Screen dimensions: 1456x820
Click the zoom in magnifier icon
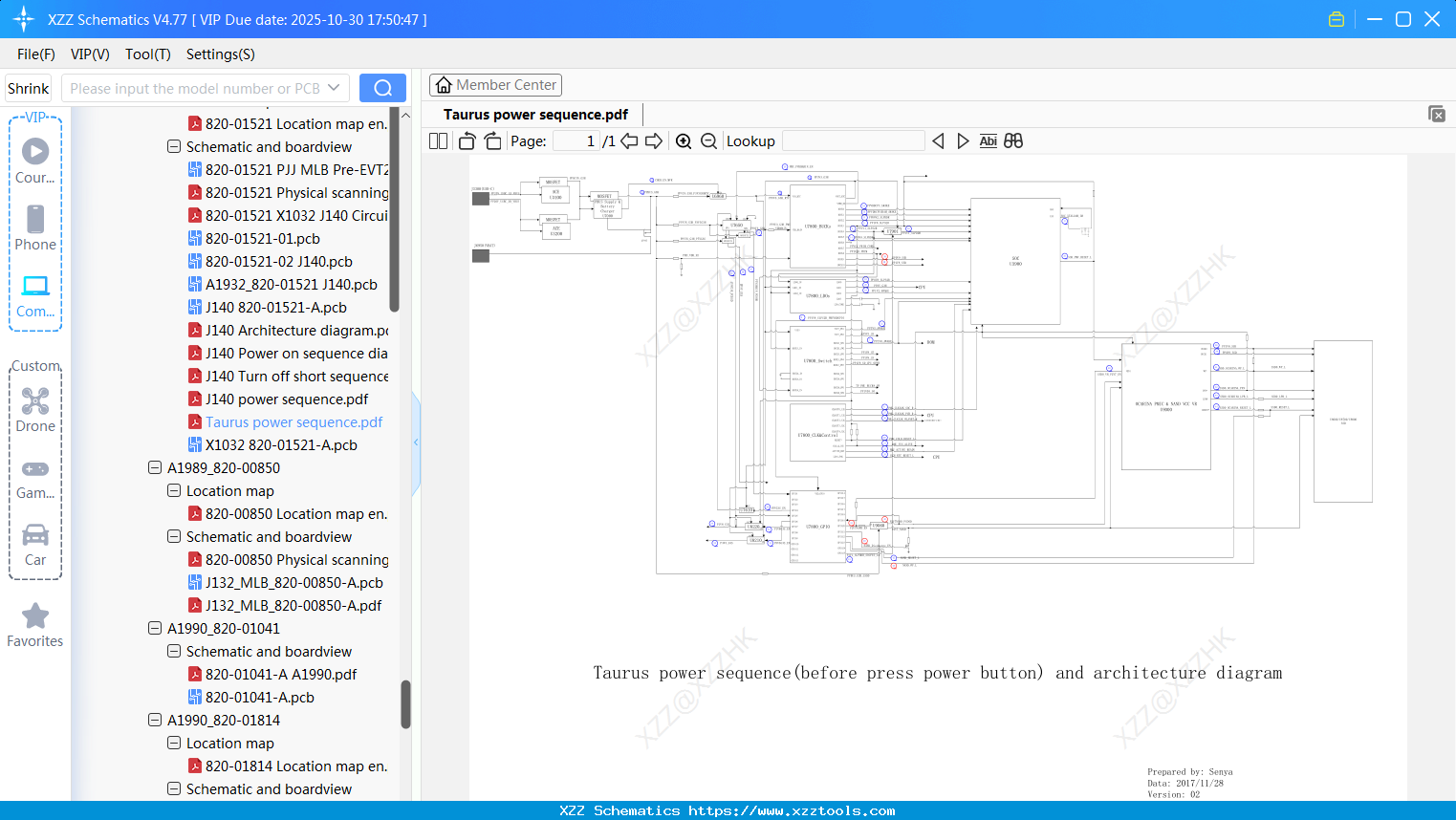click(684, 141)
